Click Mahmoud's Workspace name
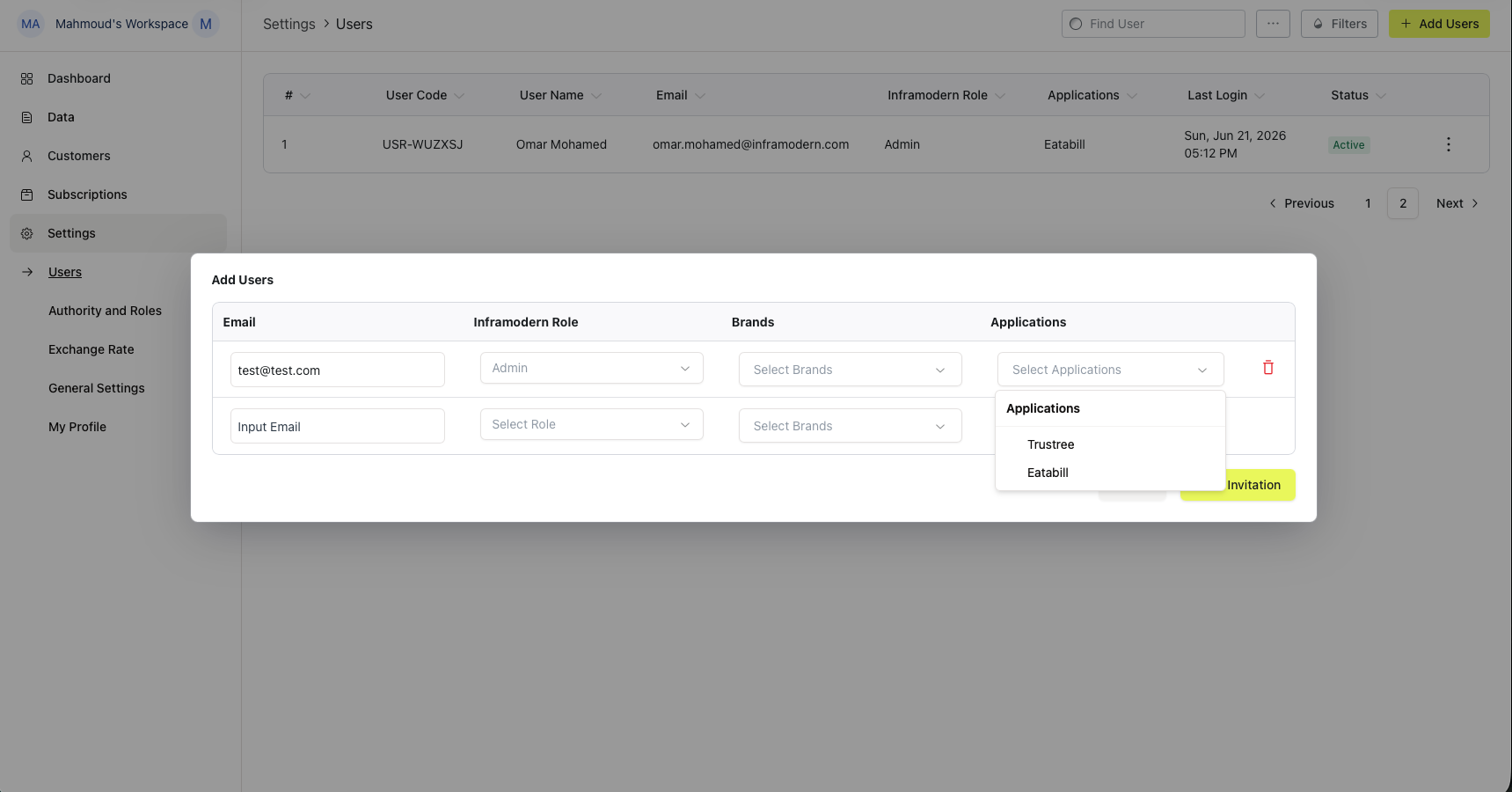Image resolution: width=1512 pixels, height=792 pixels. click(121, 24)
